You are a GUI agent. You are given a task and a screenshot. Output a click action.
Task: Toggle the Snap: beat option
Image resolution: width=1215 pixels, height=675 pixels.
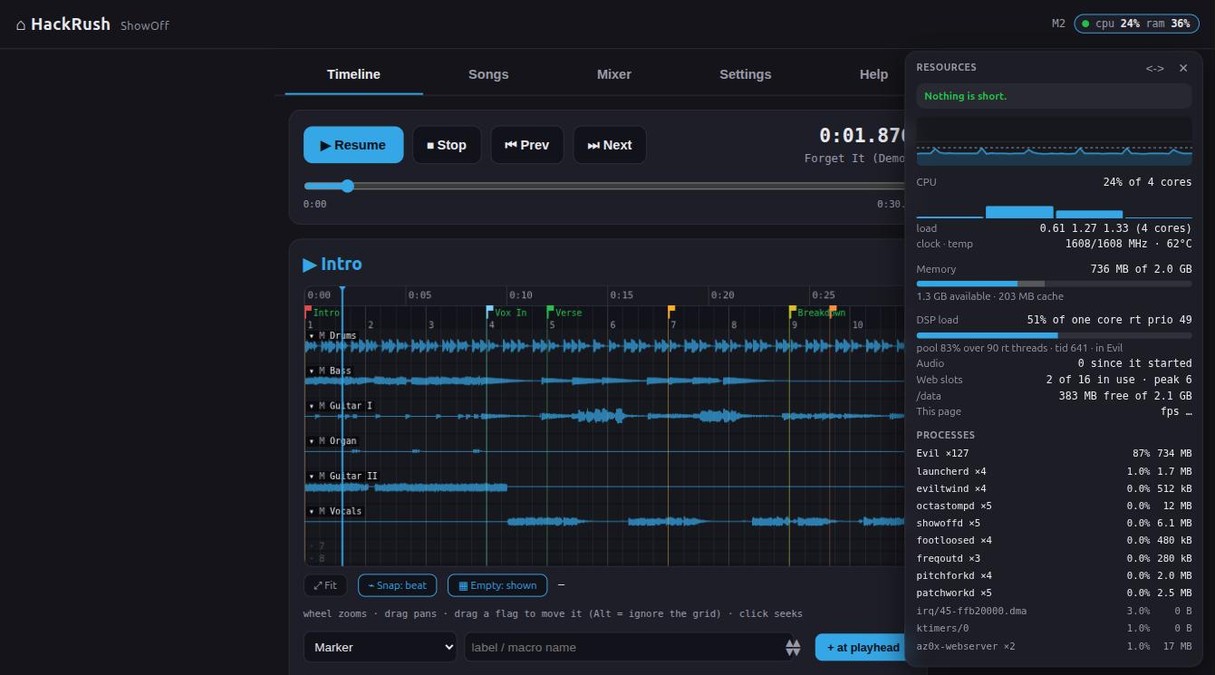397,585
